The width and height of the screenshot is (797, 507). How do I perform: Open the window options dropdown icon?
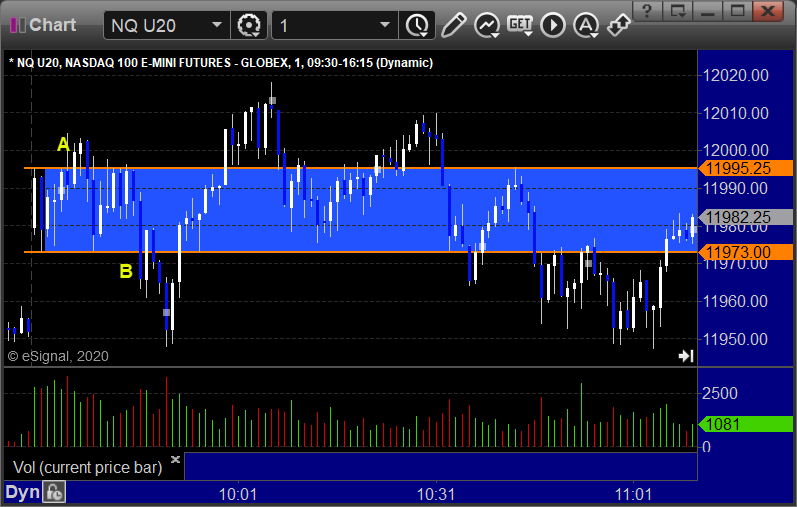click(x=678, y=11)
